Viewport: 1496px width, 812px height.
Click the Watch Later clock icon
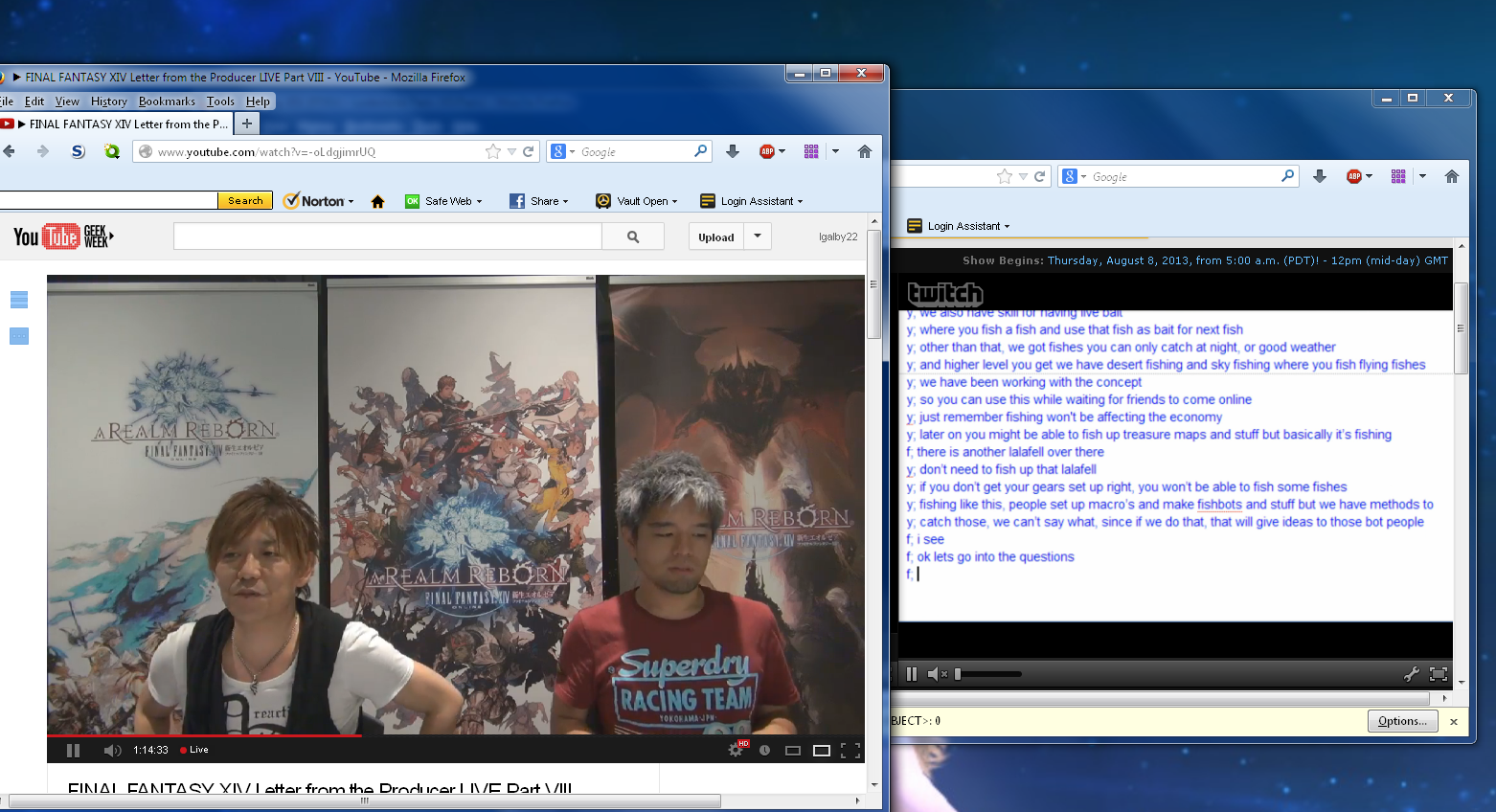pyautogui.click(x=764, y=750)
